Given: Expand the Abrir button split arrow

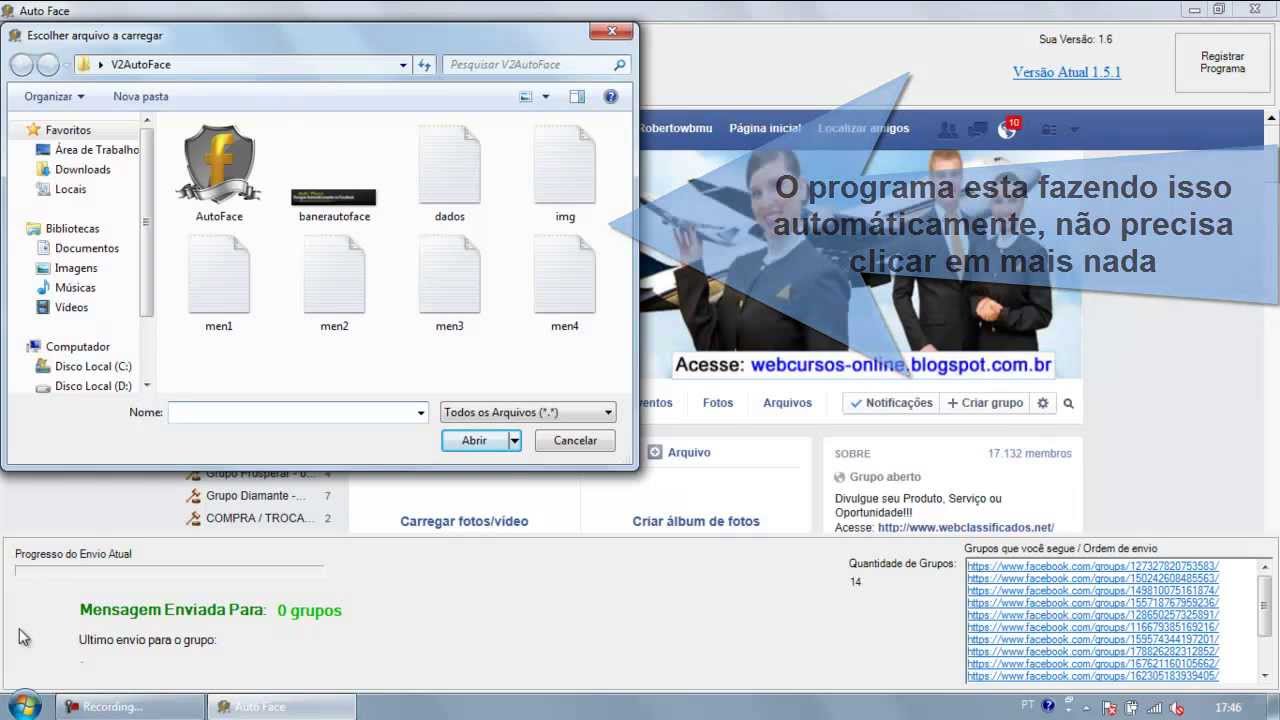Looking at the screenshot, I should (x=515, y=440).
